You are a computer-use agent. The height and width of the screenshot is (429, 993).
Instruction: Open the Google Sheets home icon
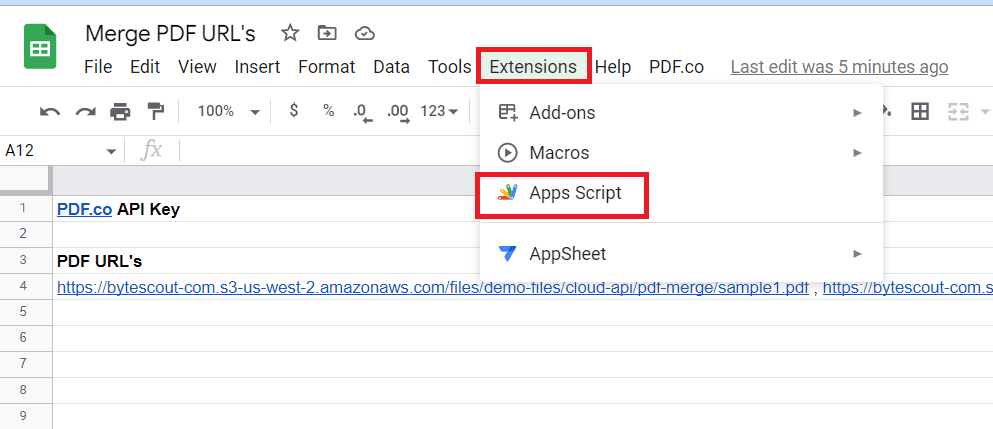[x=40, y=46]
